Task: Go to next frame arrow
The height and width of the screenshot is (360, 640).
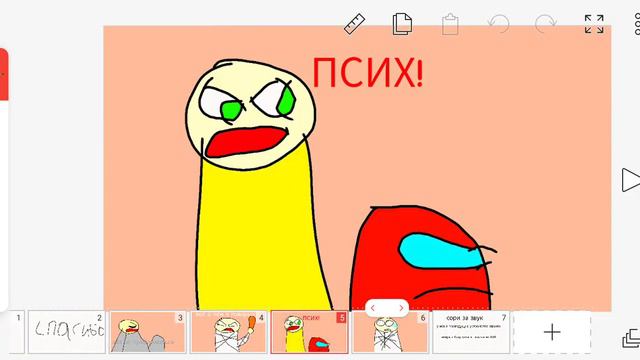Action: [x=401, y=308]
